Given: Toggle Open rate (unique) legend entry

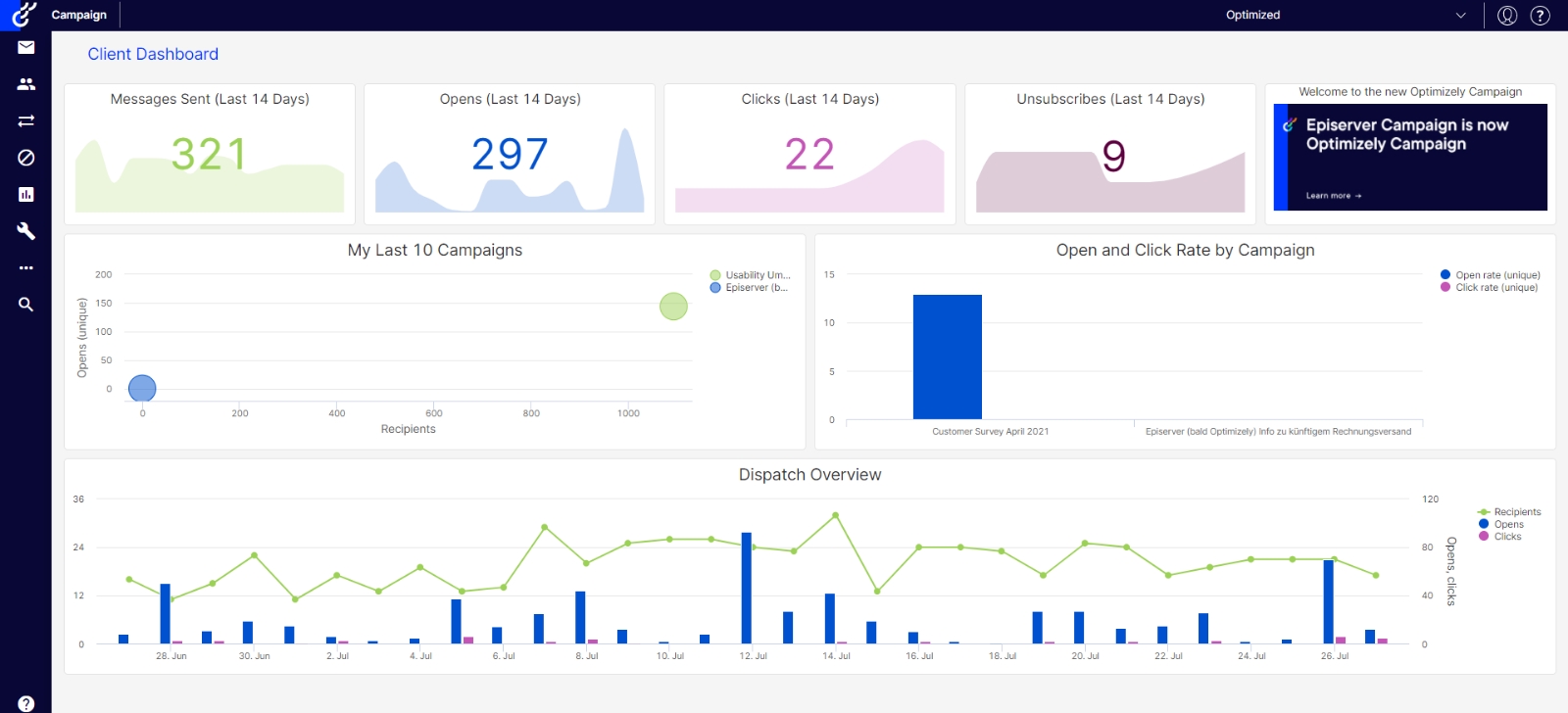Looking at the screenshot, I should pos(1490,275).
